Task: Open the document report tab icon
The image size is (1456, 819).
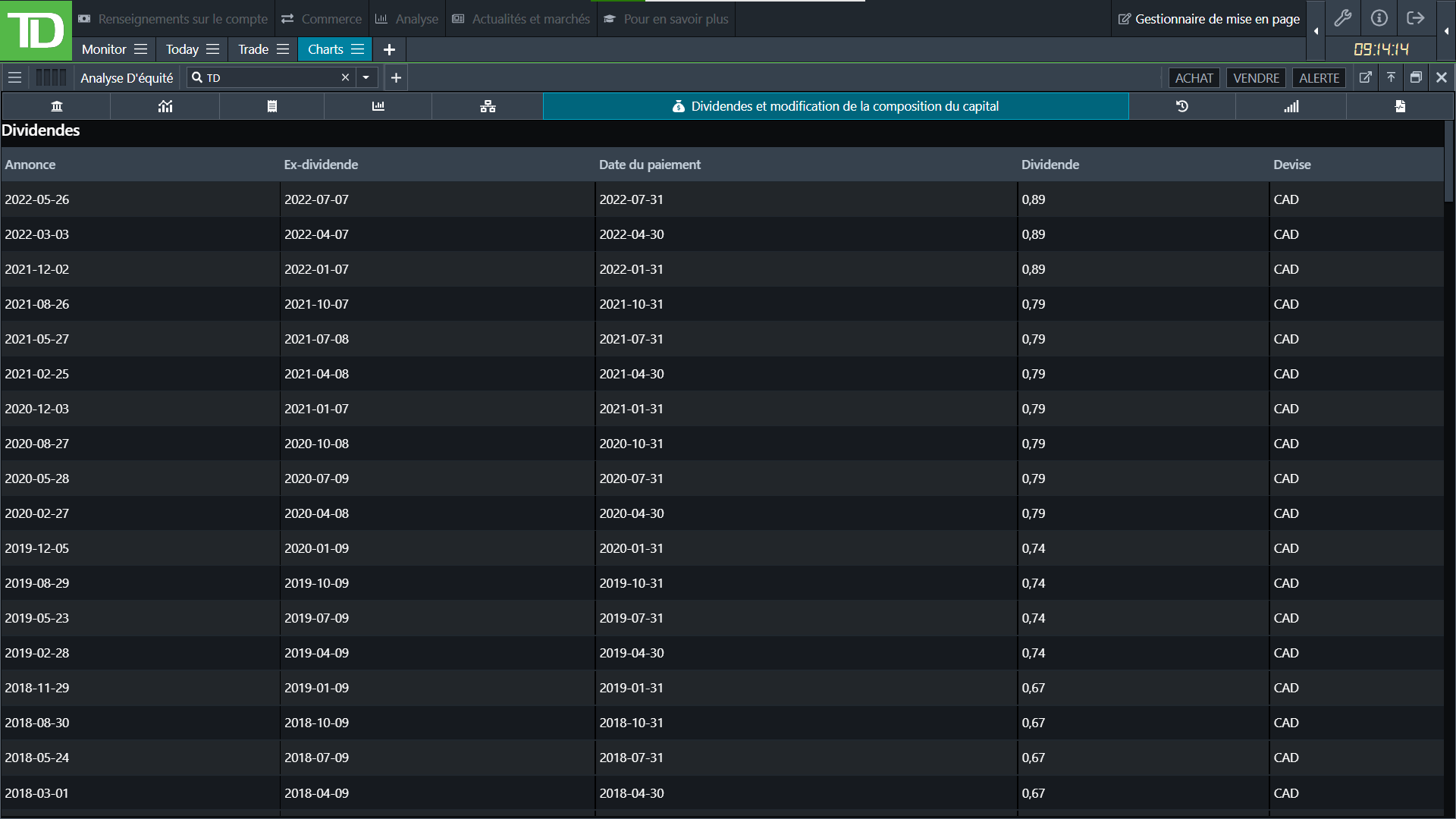Action: tap(1400, 106)
